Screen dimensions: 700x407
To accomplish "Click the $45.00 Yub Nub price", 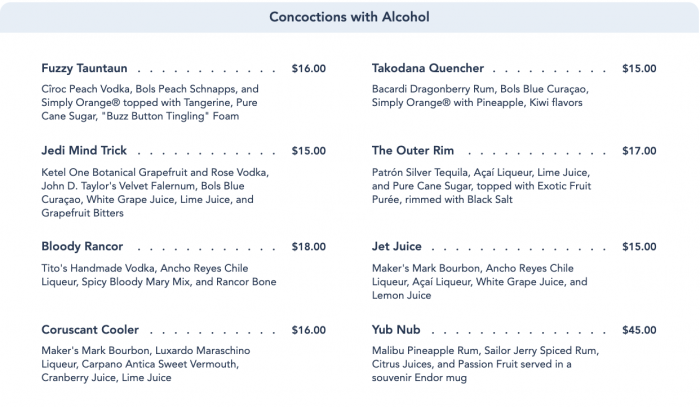I will (x=639, y=330).
